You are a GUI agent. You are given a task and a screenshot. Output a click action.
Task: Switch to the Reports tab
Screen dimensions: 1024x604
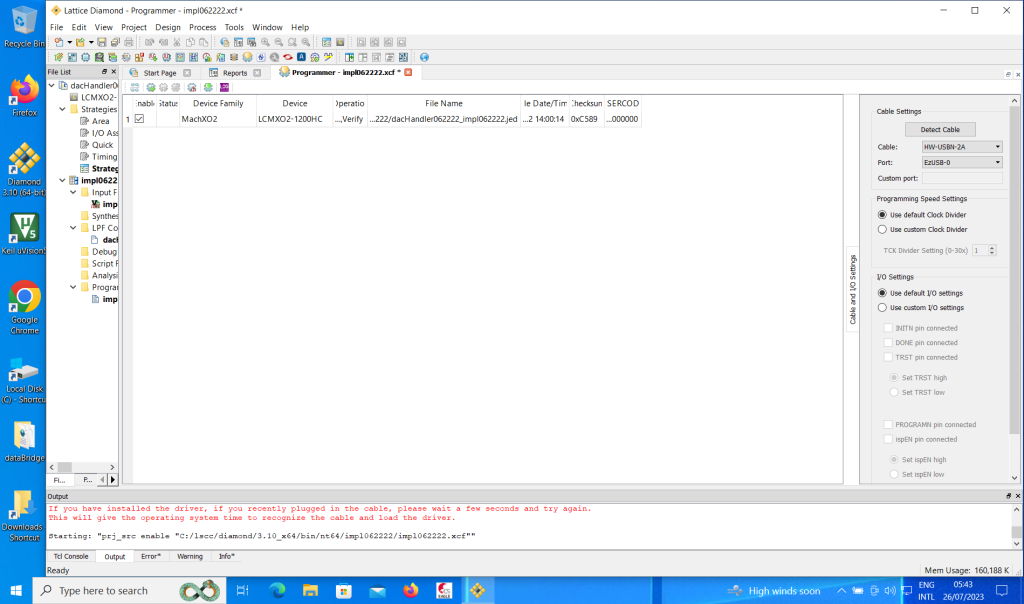(x=234, y=72)
